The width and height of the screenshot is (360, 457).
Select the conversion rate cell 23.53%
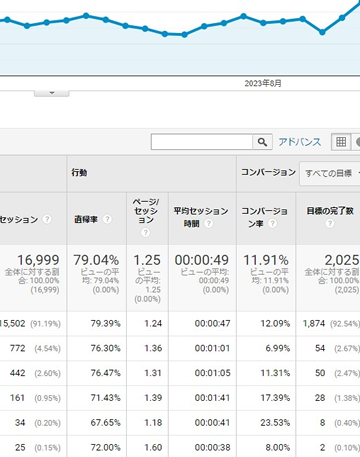click(275, 423)
